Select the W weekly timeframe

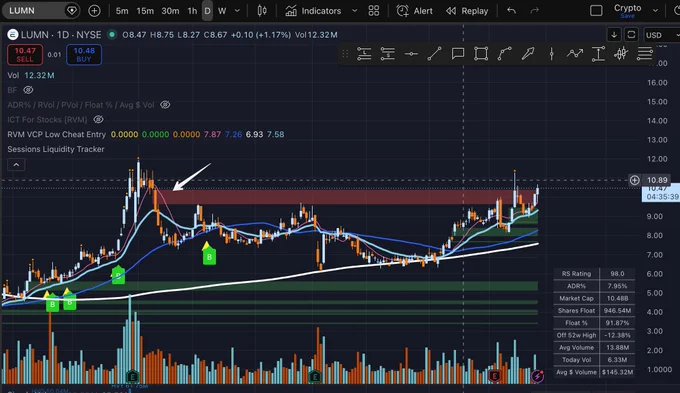coord(222,11)
